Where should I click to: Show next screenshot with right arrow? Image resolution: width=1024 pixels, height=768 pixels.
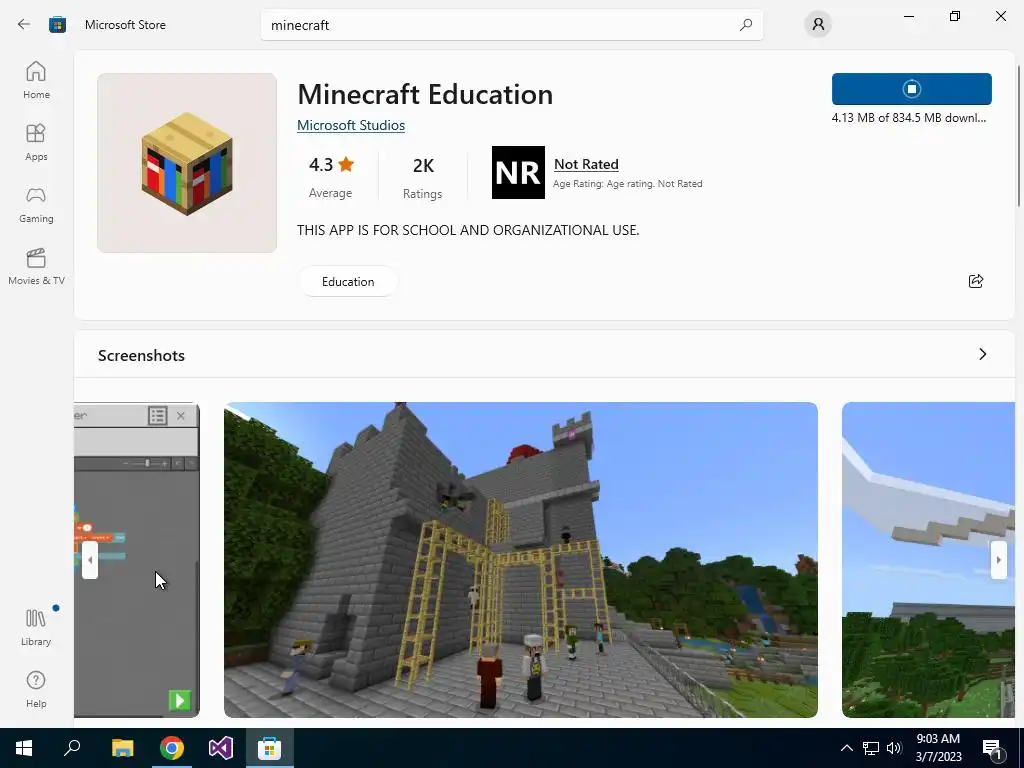click(999, 560)
